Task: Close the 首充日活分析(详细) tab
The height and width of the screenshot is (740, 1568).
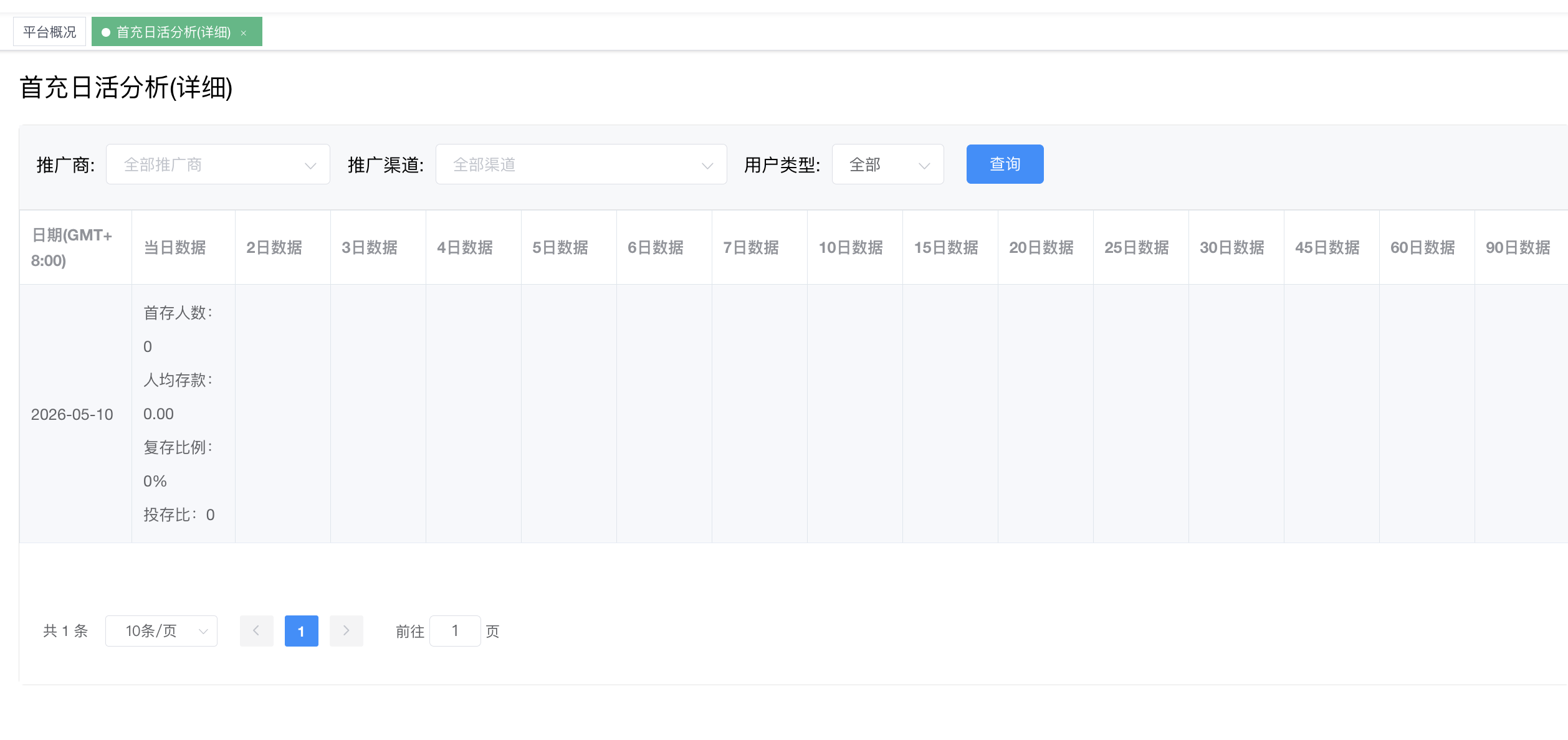Action: coord(244,33)
